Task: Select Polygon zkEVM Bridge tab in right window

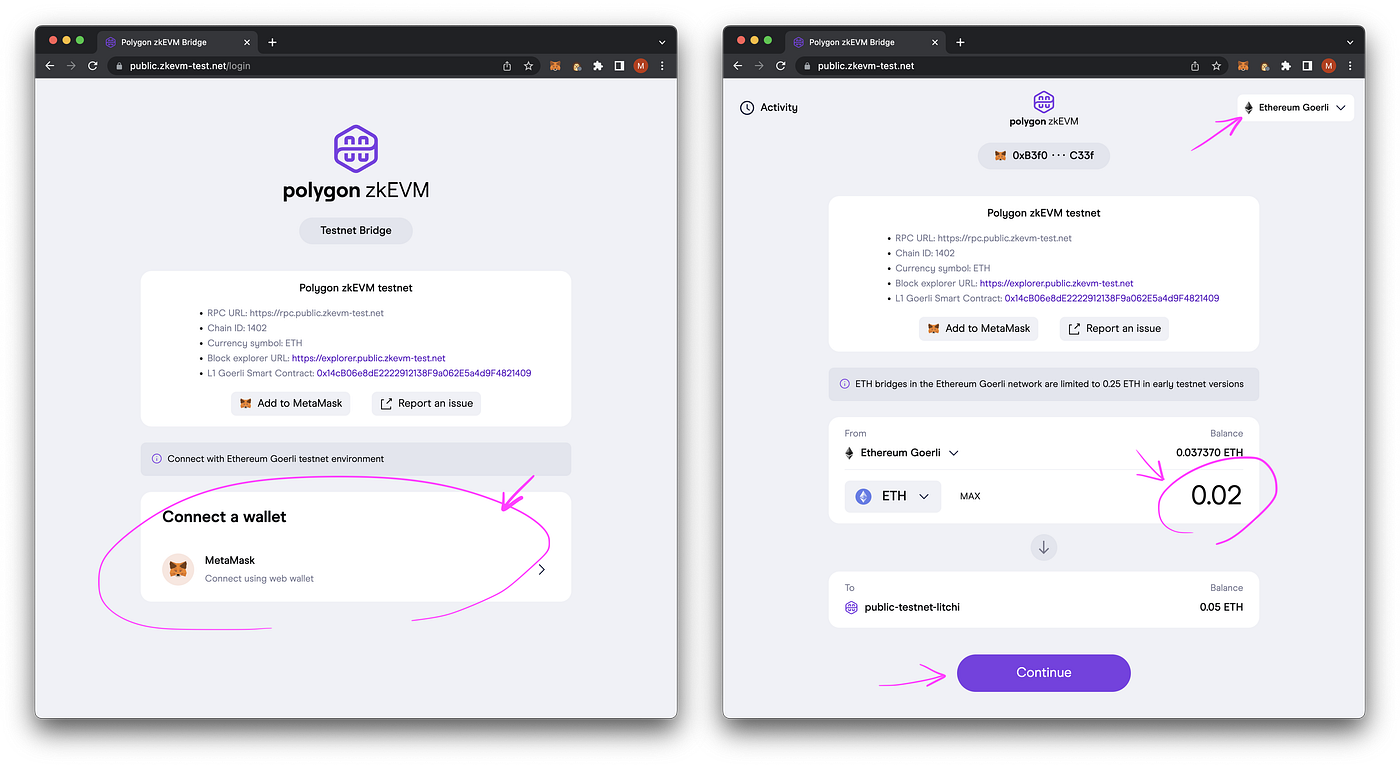Action: (864, 42)
